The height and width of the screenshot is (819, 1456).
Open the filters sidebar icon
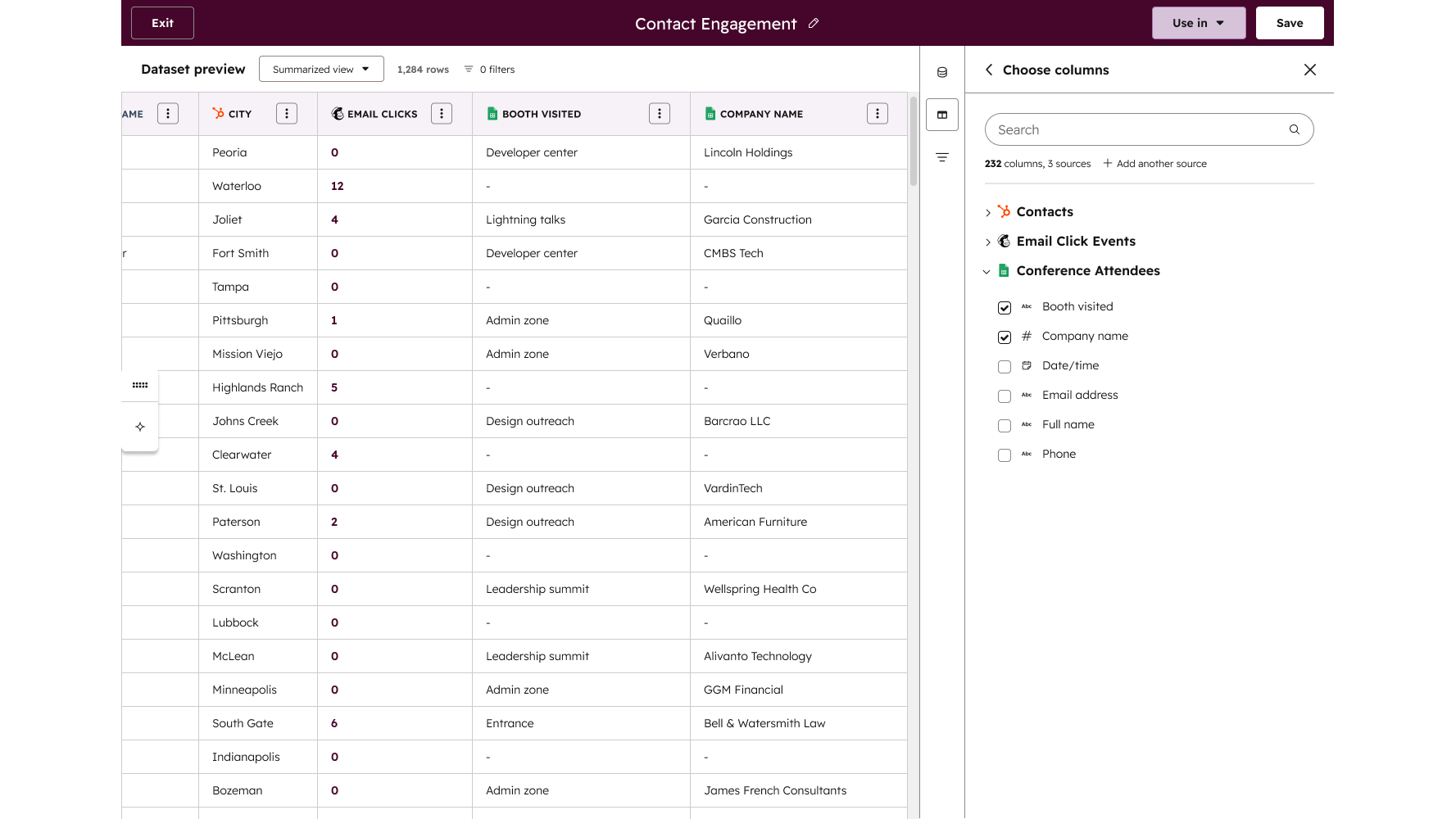click(x=942, y=157)
